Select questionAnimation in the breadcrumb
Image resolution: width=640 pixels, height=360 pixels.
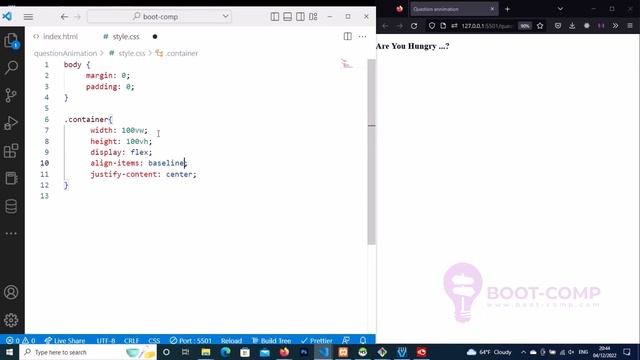65,53
